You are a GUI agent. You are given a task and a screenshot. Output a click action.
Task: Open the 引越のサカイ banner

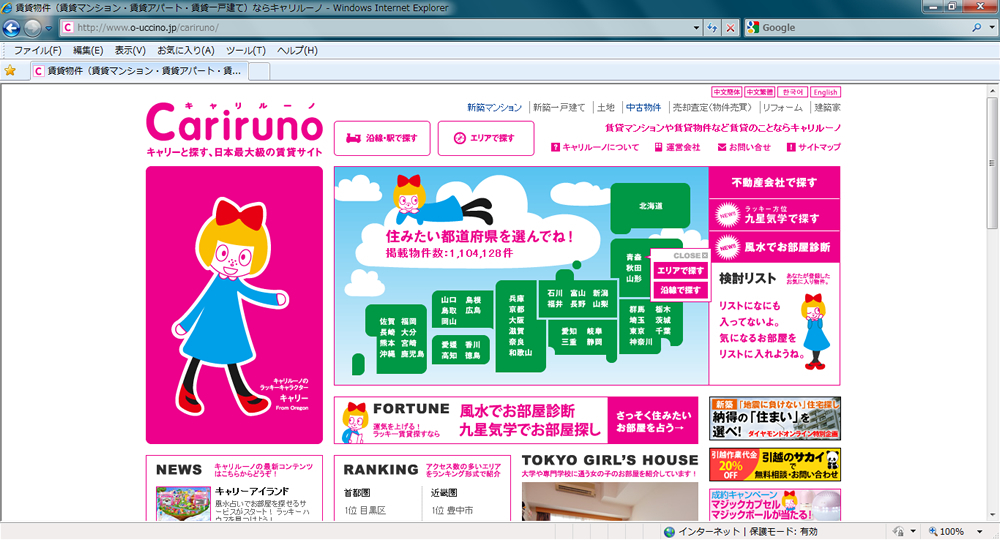click(x=775, y=464)
